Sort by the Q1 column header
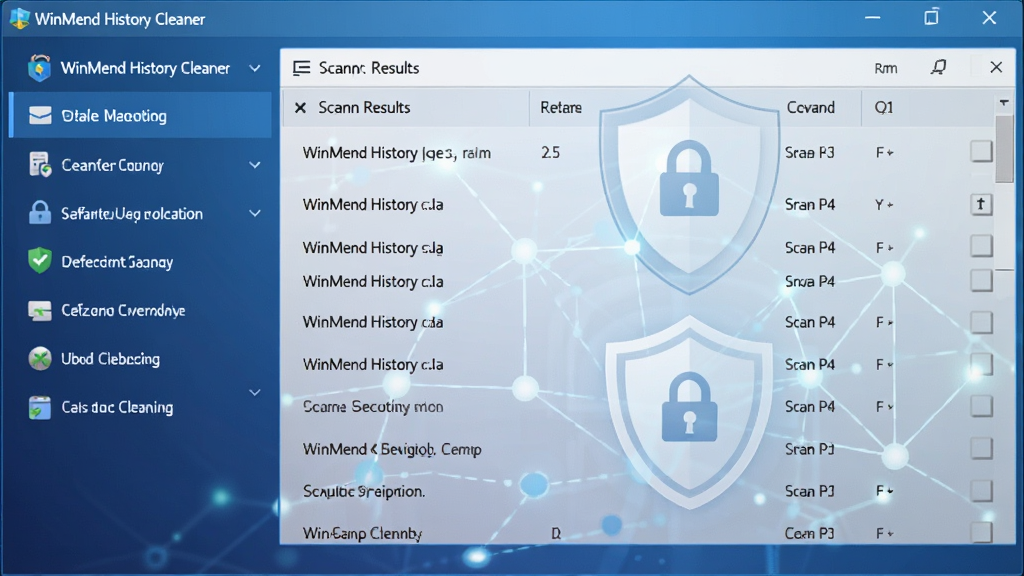Screen dimensions: 1024x576 (884, 107)
